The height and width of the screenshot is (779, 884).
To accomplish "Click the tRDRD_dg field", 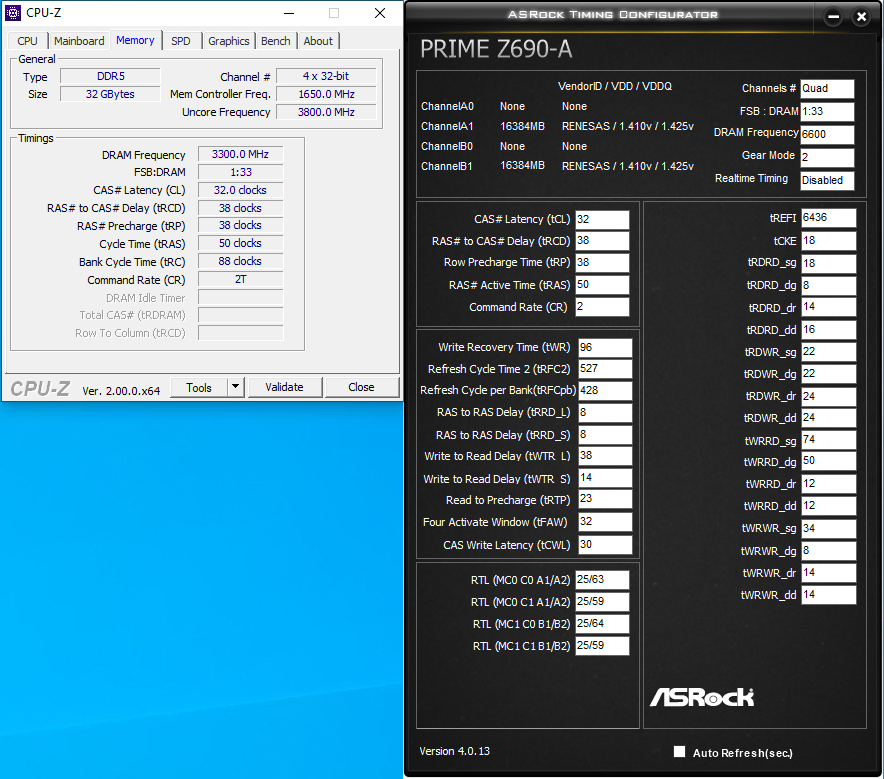I will 828,285.
